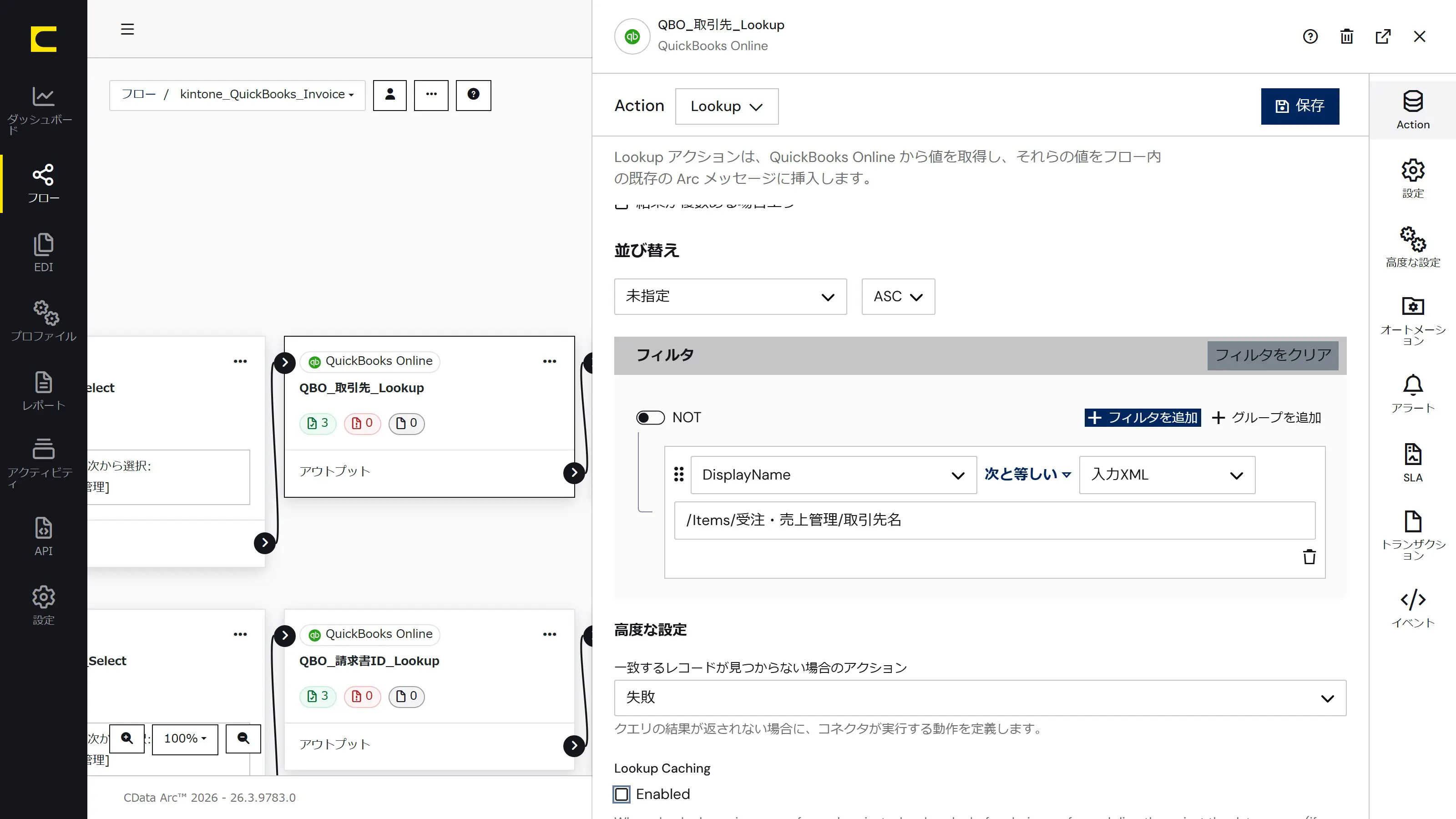Open the DisplayName filter column dropdown
Viewport: 1456px width, 819px height.
833,475
